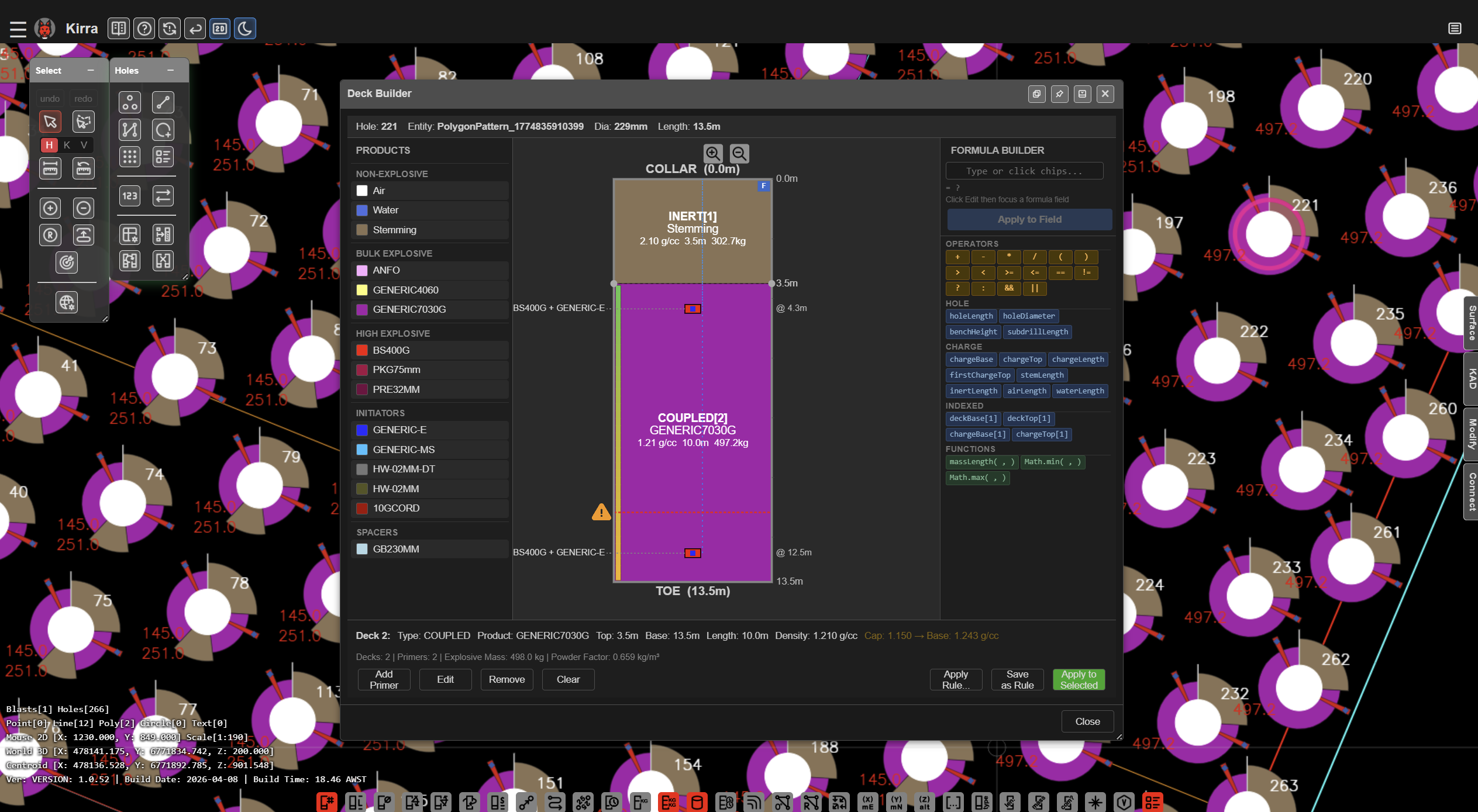Click the Add Primer button
This screenshot has width=1478, height=812.
tap(384, 679)
